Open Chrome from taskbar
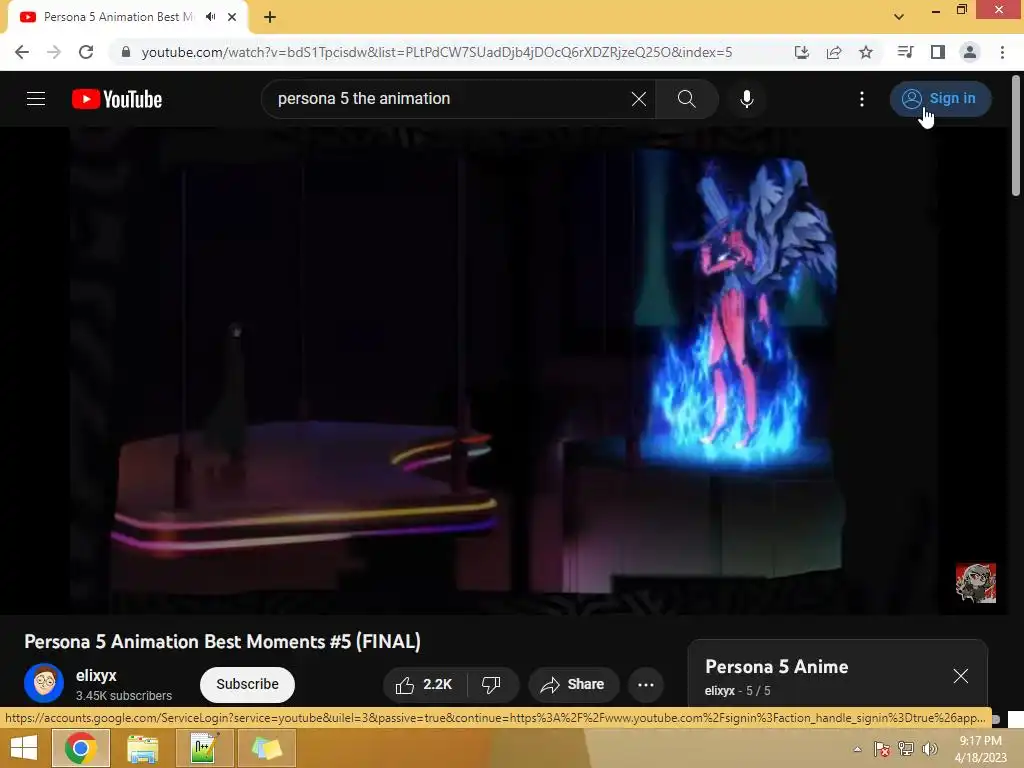This screenshot has width=1024, height=768. [80, 748]
